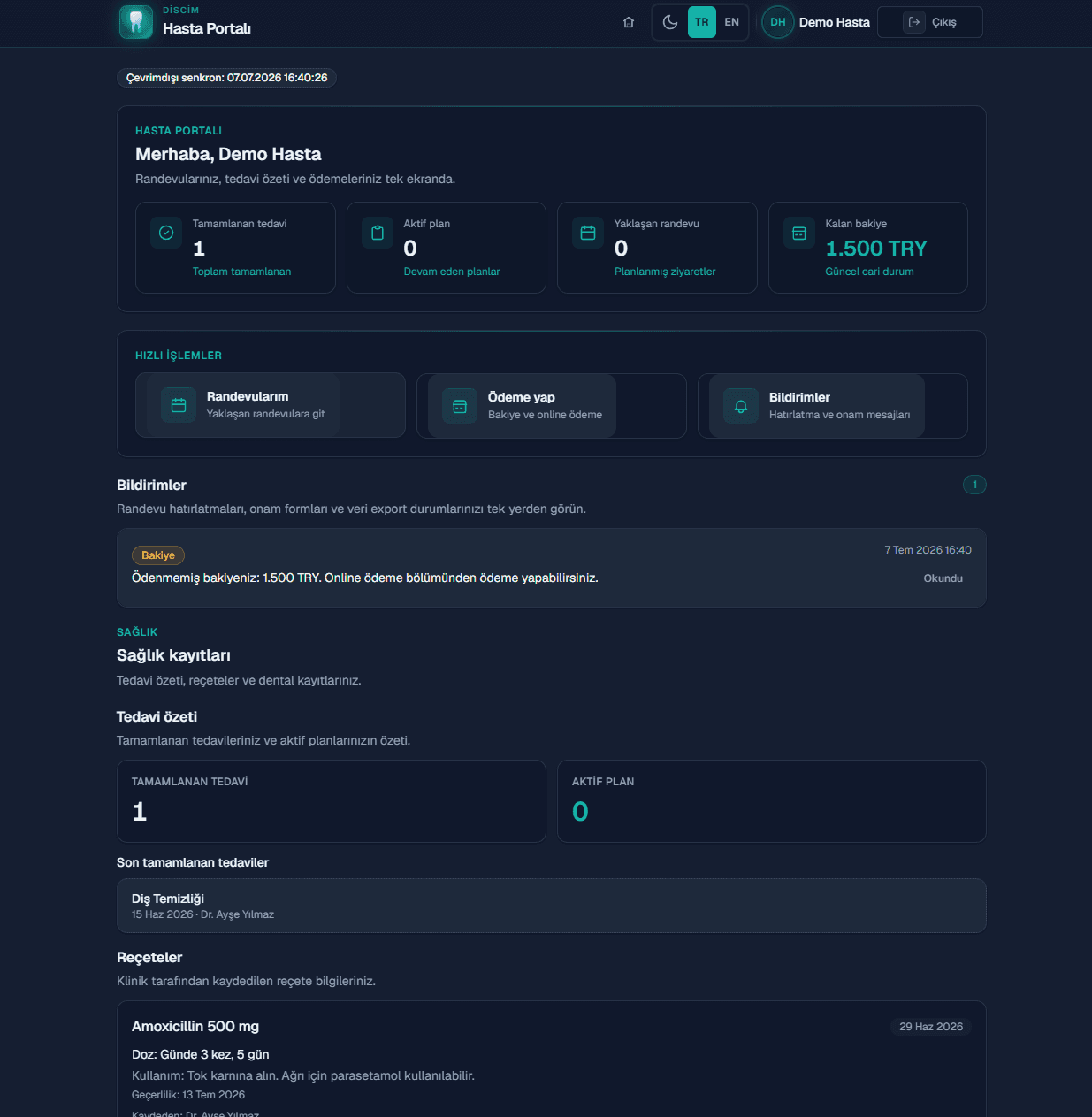The image size is (1092, 1117).
Task: Click the card icon for Kalan bakiye
Action: coord(799,233)
